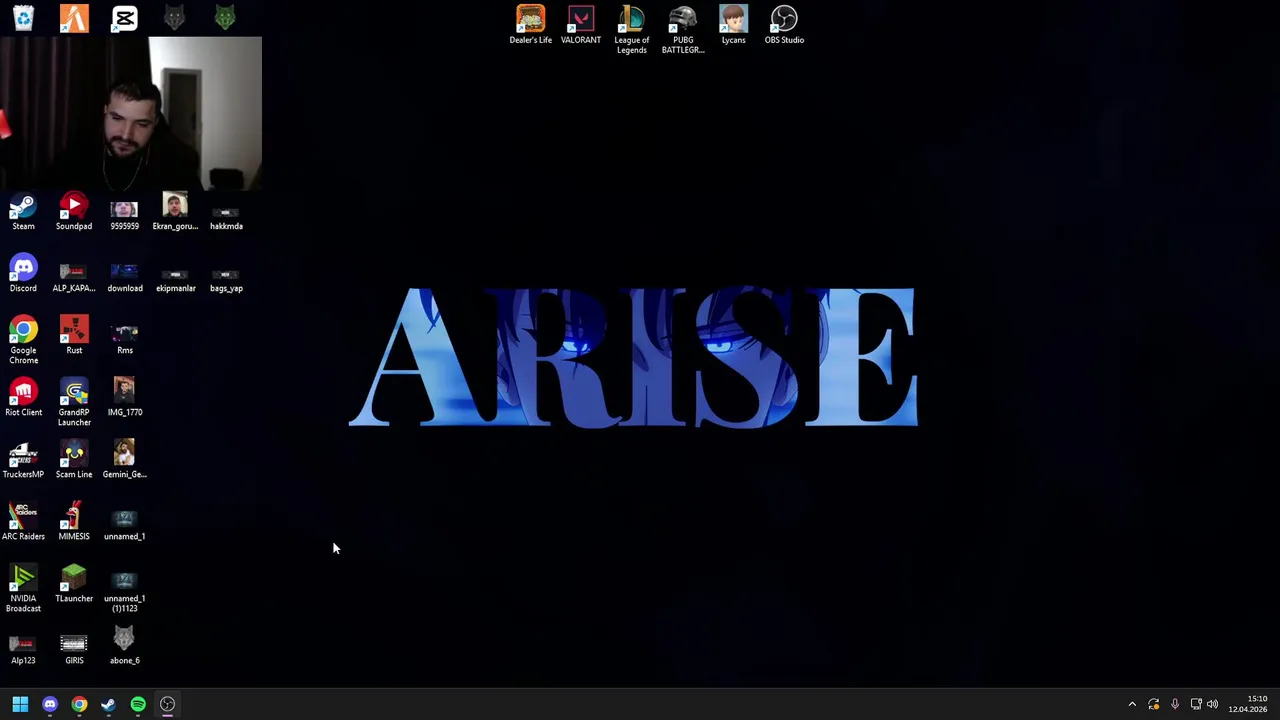Open the Windows Start menu

coord(20,704)
